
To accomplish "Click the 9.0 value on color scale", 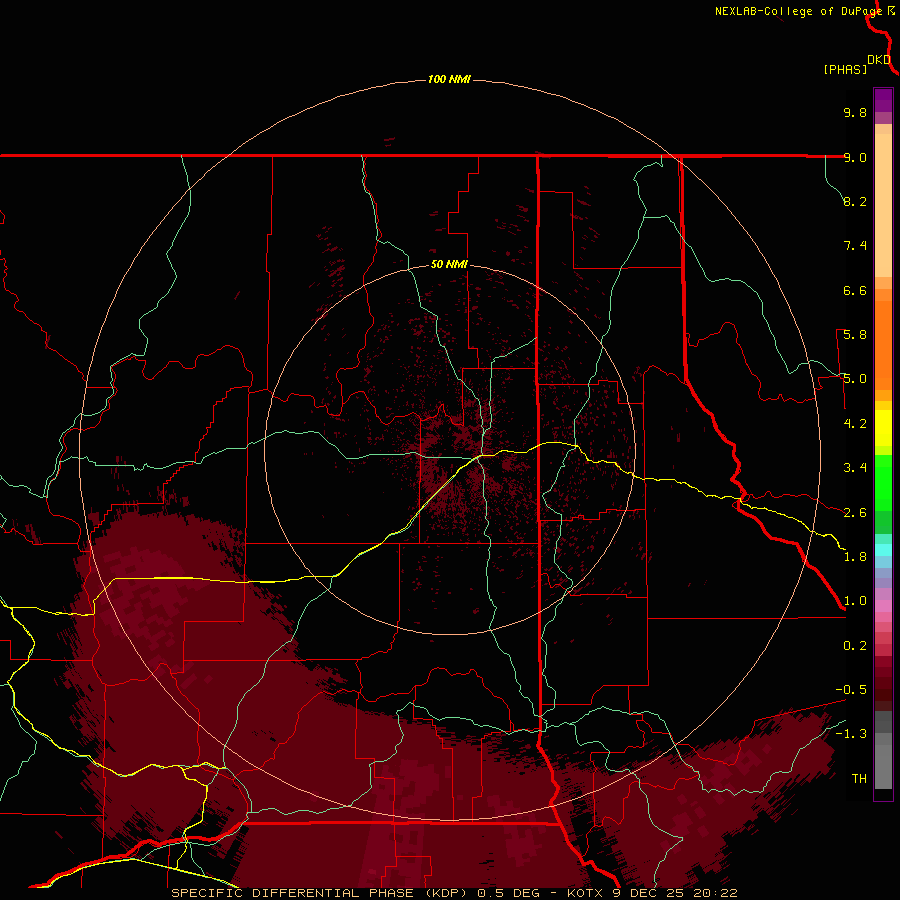I will (x=855, y=157).
